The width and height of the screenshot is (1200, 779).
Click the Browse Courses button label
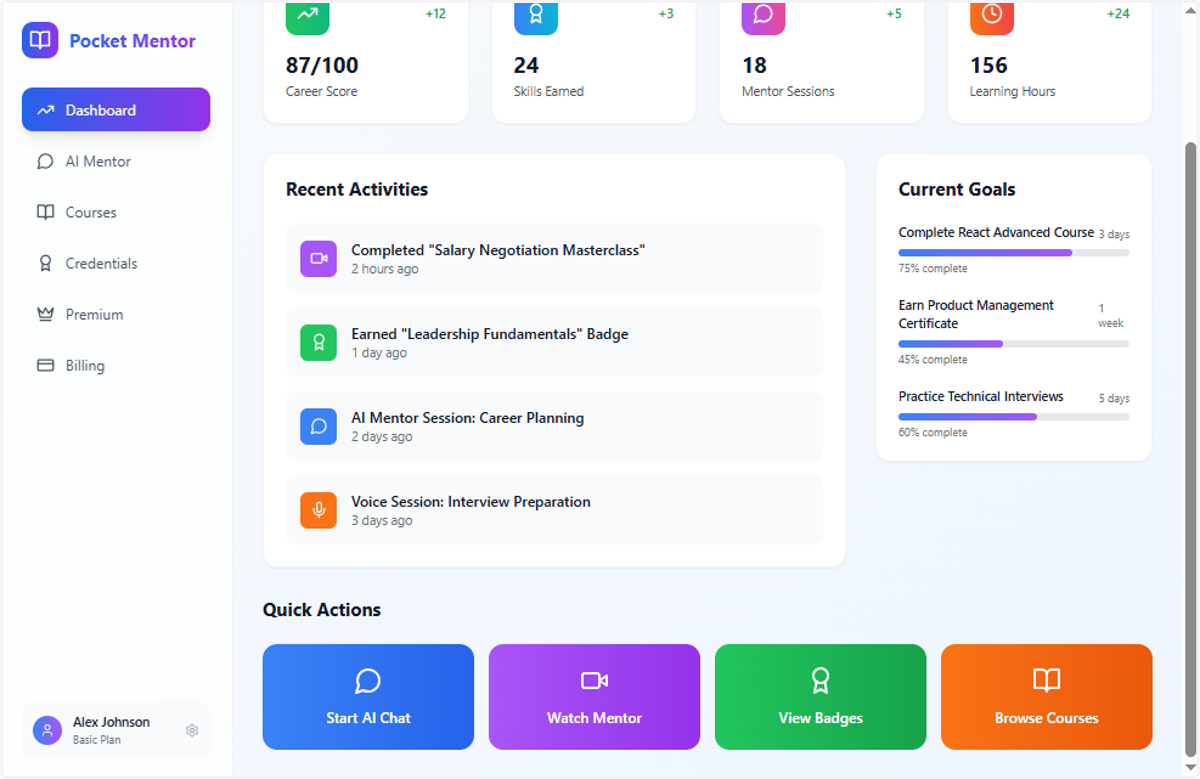(1046, 718)
